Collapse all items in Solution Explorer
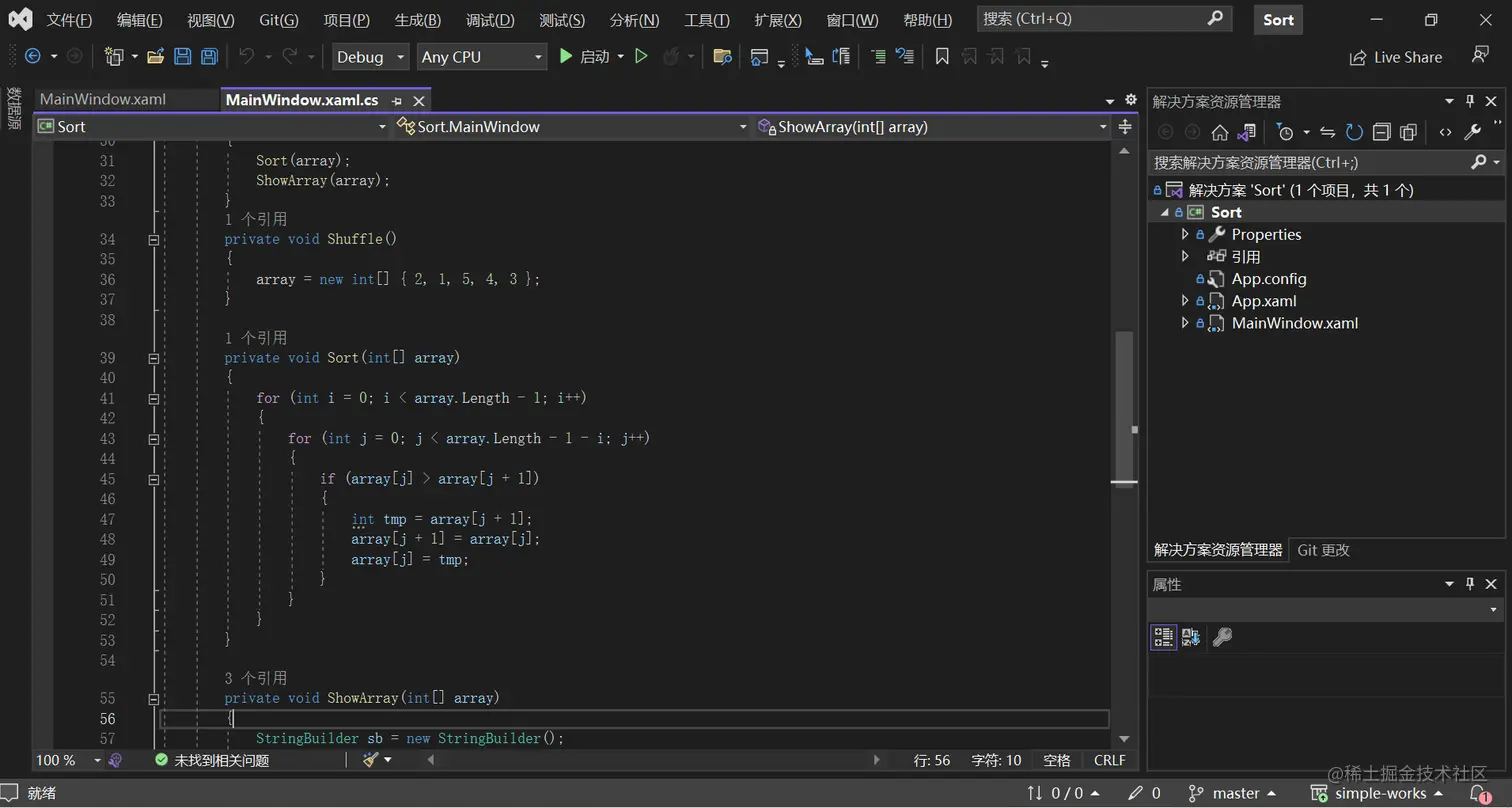The image size is (1512, 808). [1381, 132]
